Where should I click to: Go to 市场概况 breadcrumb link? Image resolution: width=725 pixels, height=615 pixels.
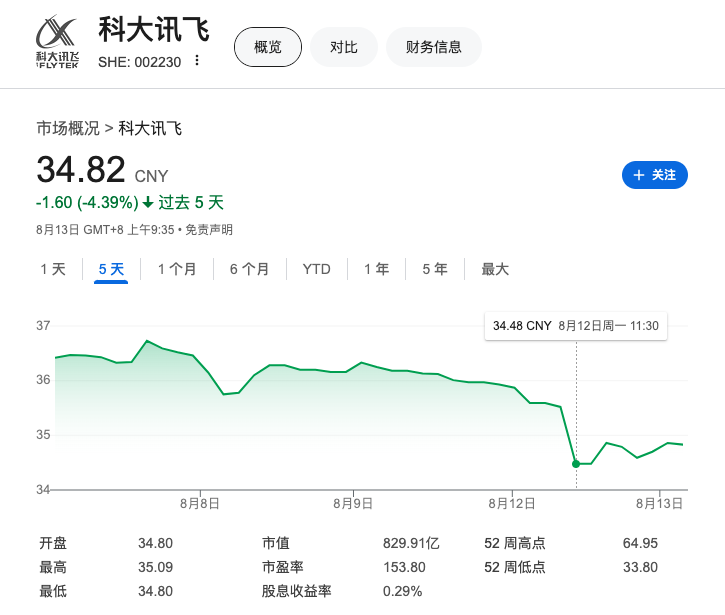pyautogui.click(x=68, y=128)
